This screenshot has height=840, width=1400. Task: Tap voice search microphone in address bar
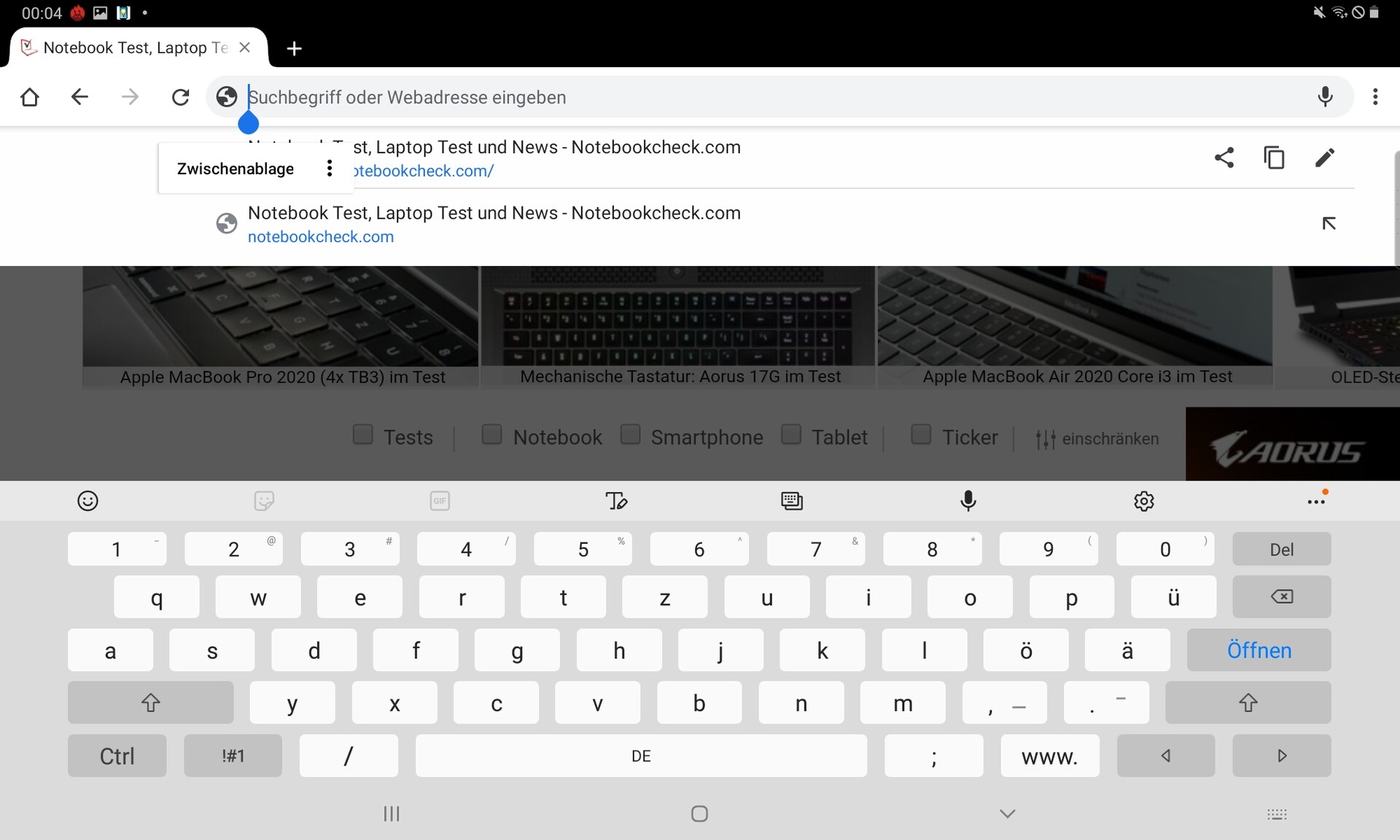point(1325,97)
